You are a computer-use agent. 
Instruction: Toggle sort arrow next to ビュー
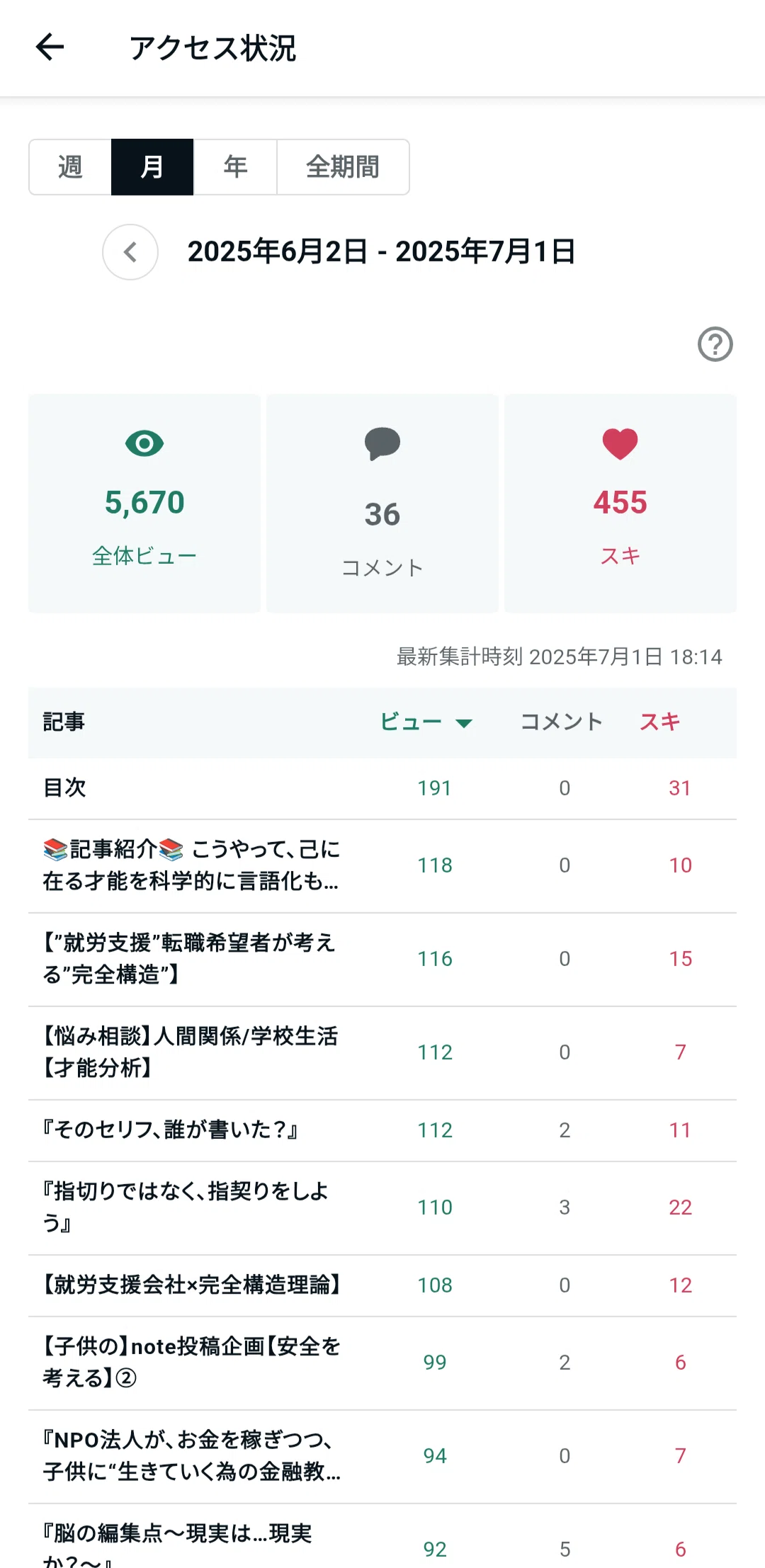click(x=464, y=723)
